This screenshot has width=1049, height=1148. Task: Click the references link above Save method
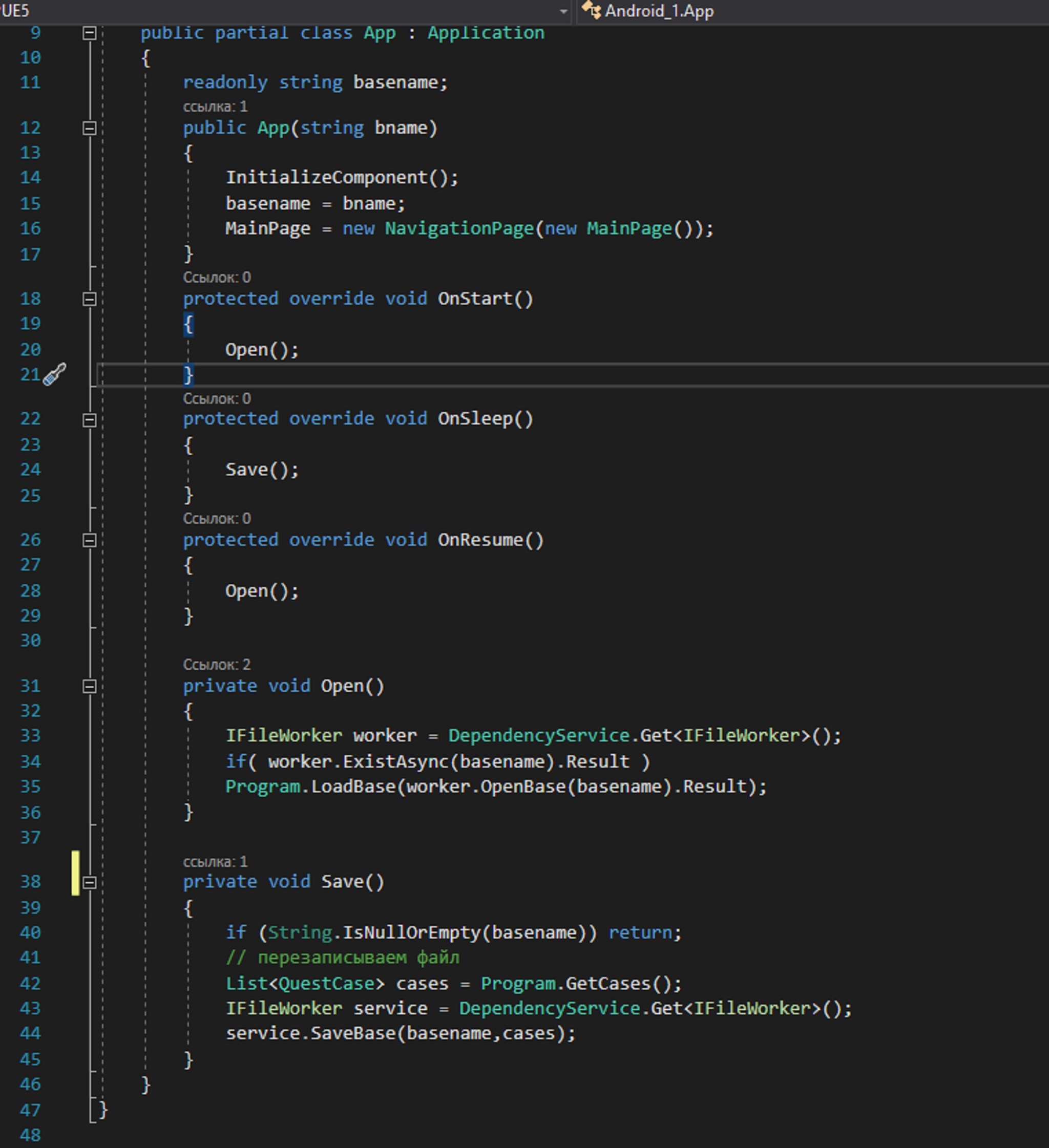click(215, 862)
